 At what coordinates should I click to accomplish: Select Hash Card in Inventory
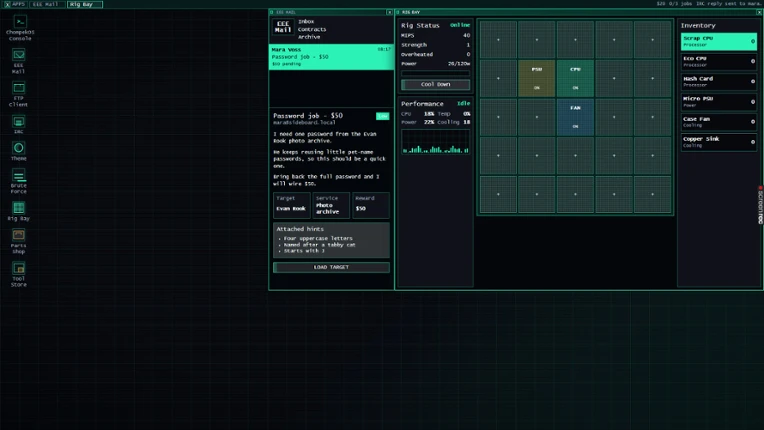pyautogui.click(x=719, y=82)
